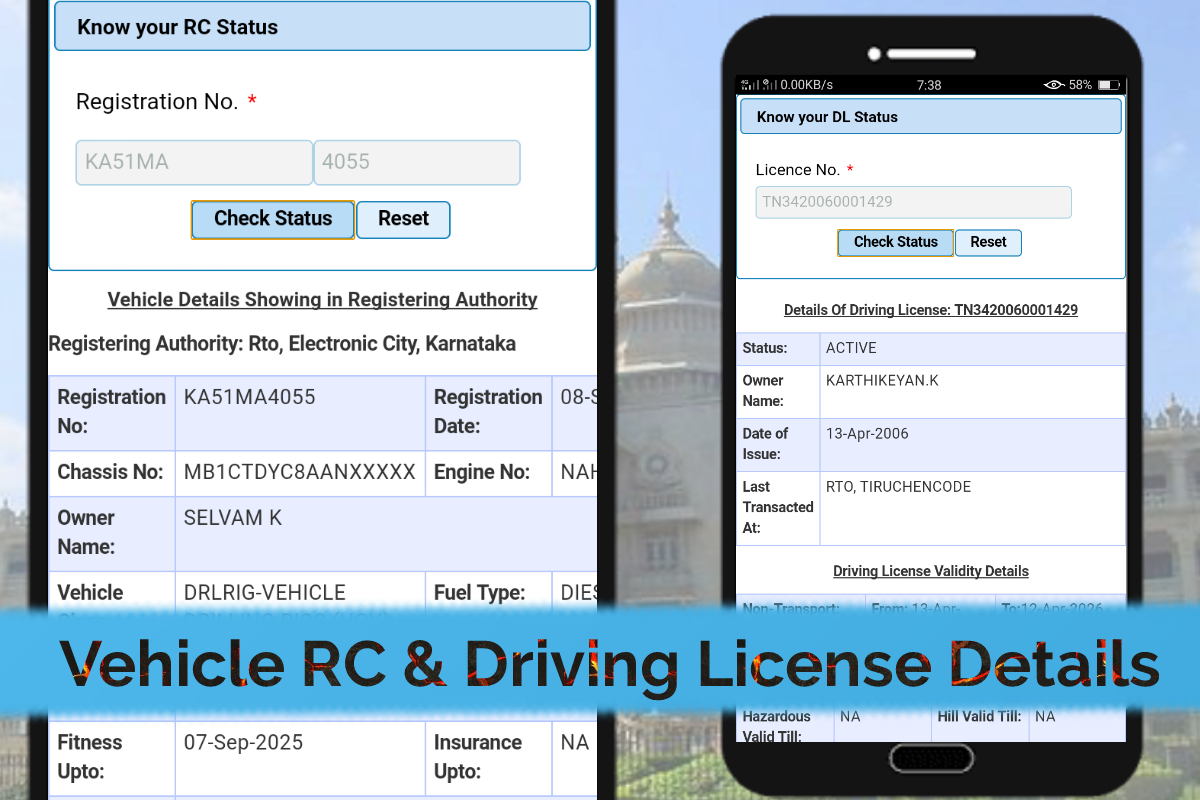Click 'Driving License Validity Details' heading
Image resolution: width=1200 pixels, height=800 pixels.
[x=930, y=572]
